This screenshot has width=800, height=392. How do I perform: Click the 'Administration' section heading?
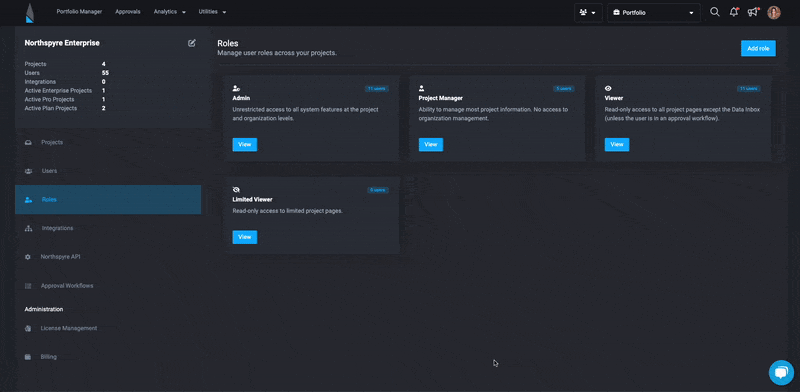point(44,309)
